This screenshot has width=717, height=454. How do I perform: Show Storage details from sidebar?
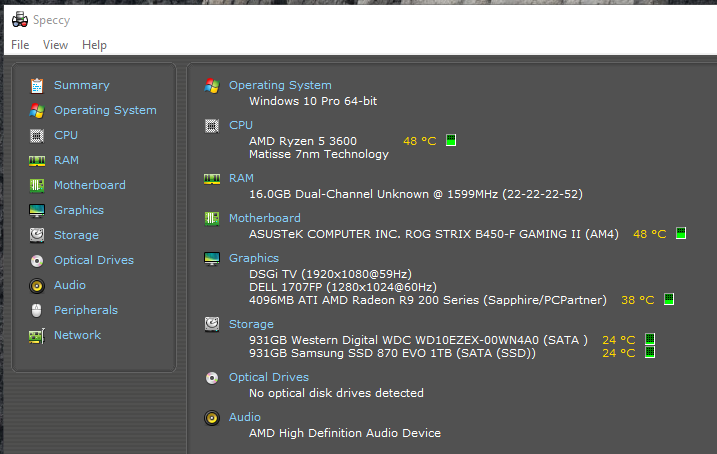point(76,235)
